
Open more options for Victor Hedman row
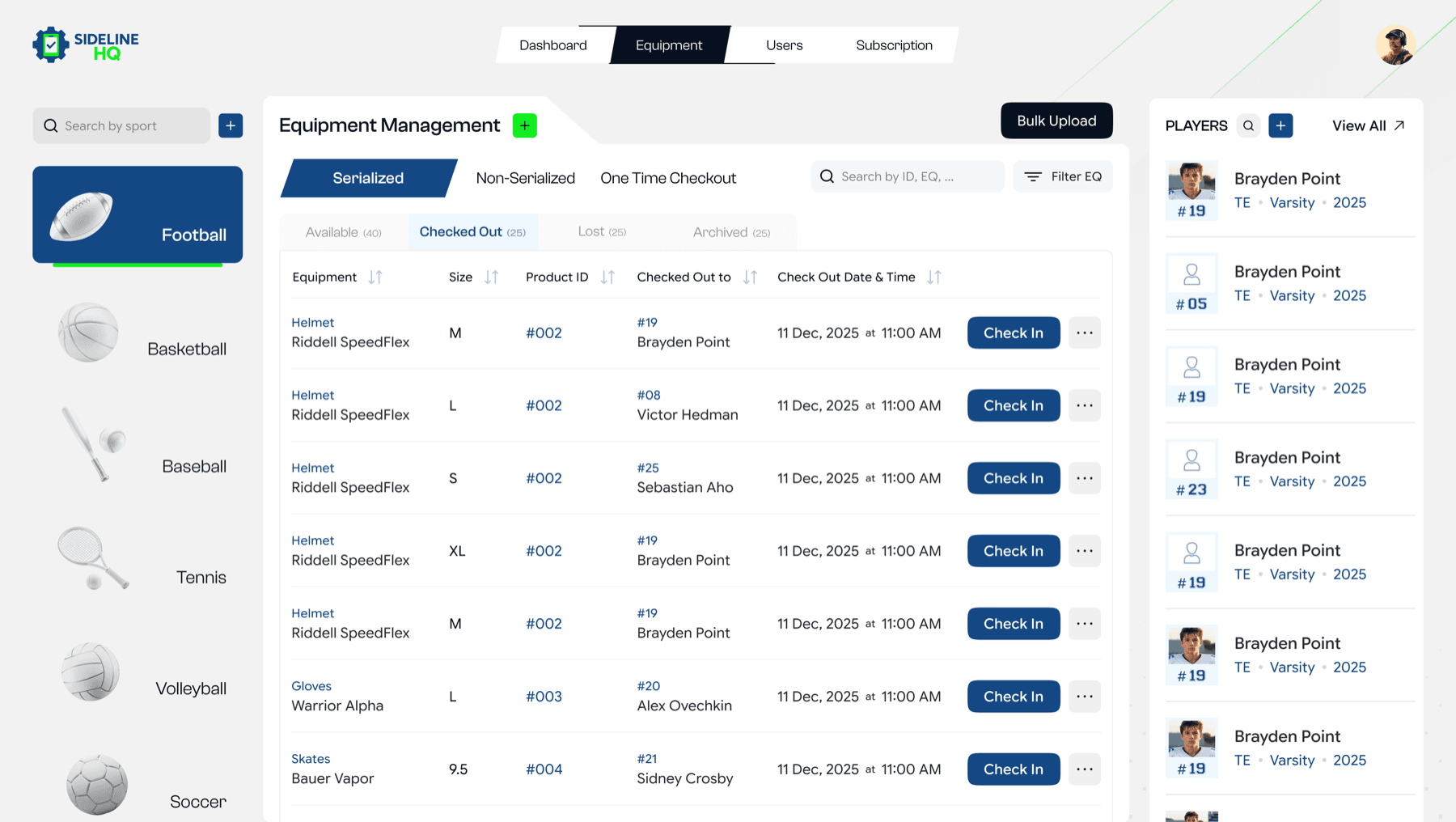(1085, 405)
